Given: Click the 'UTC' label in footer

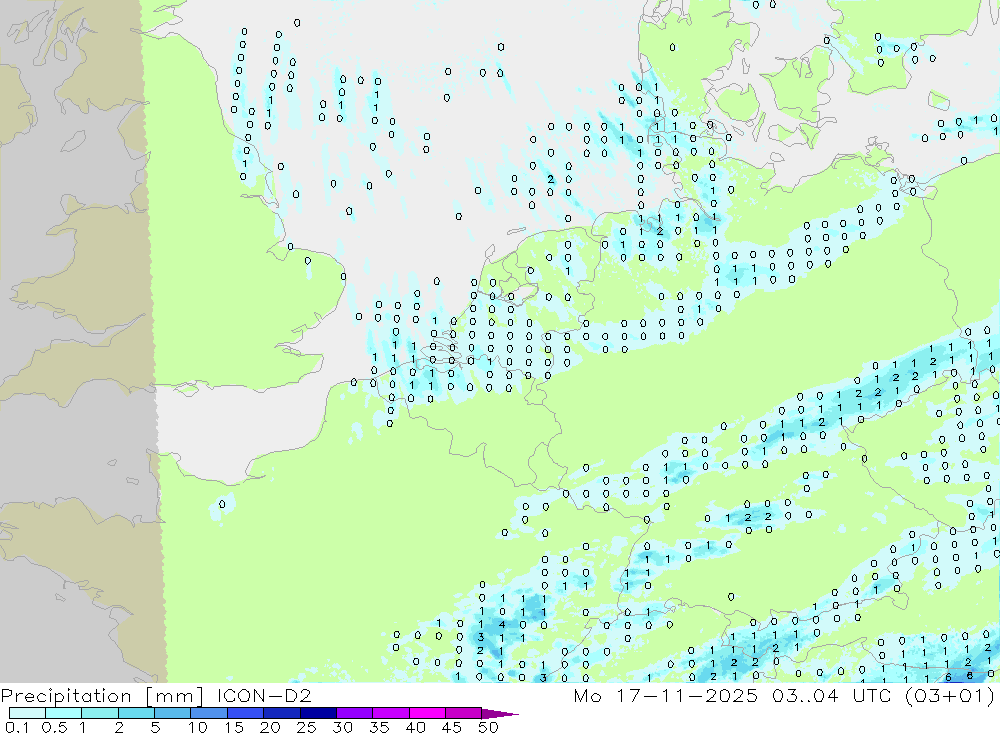Looking at the screenshot, I should [x=872, y=695].
